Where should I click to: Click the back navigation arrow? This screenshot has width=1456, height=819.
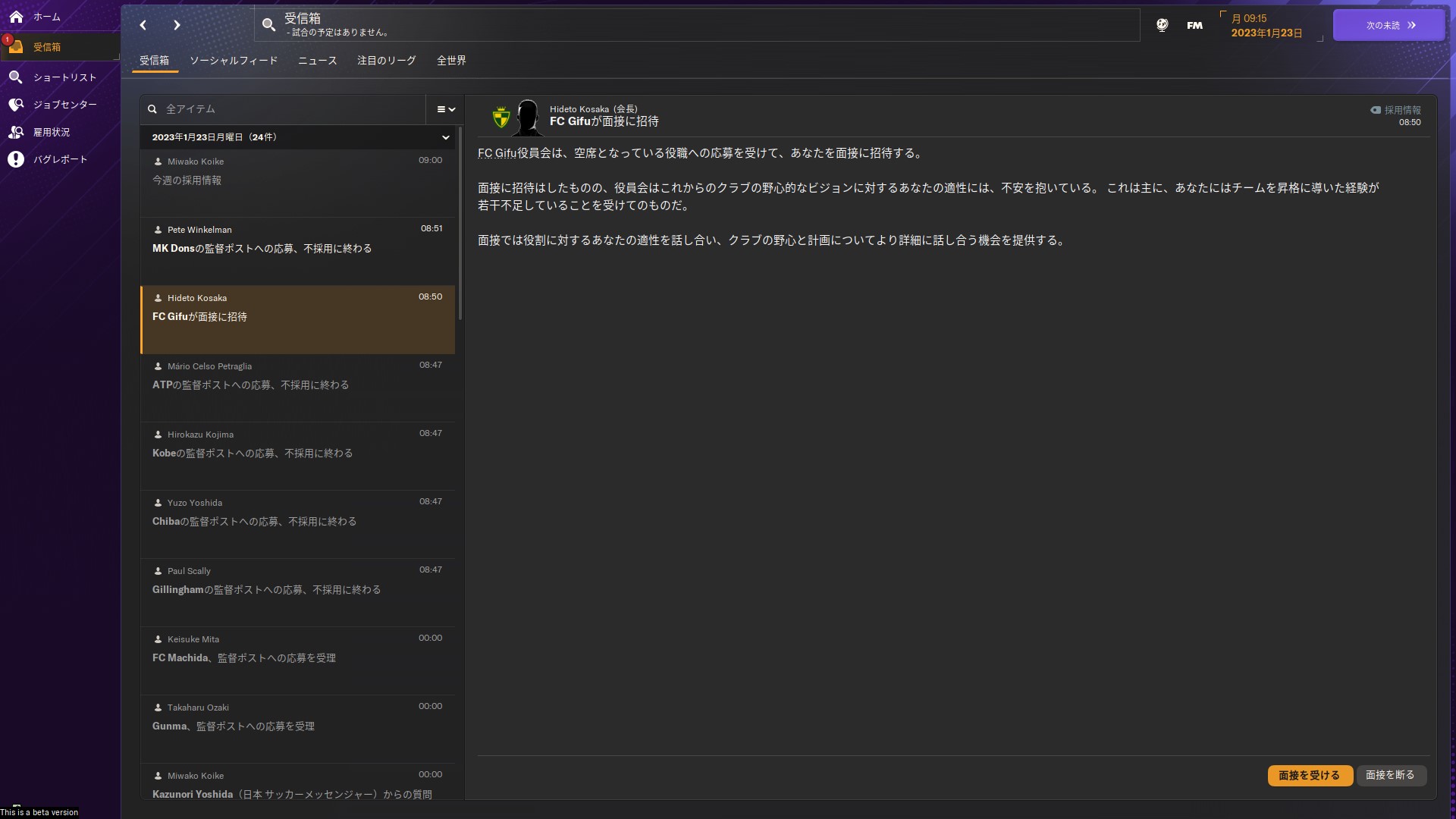click(143, 25)
